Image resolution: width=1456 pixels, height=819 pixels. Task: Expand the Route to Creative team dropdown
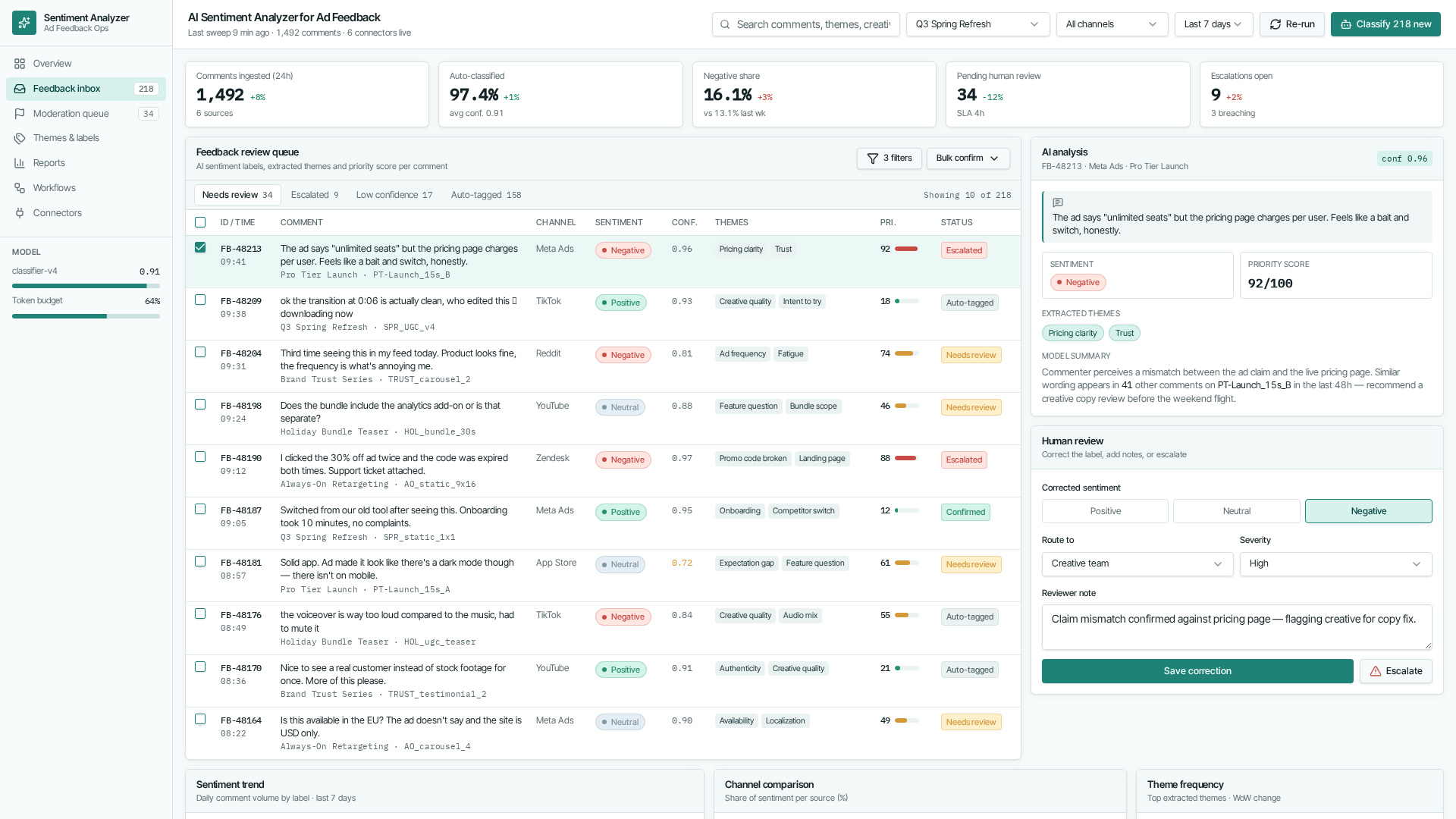tap(1137, 564)
